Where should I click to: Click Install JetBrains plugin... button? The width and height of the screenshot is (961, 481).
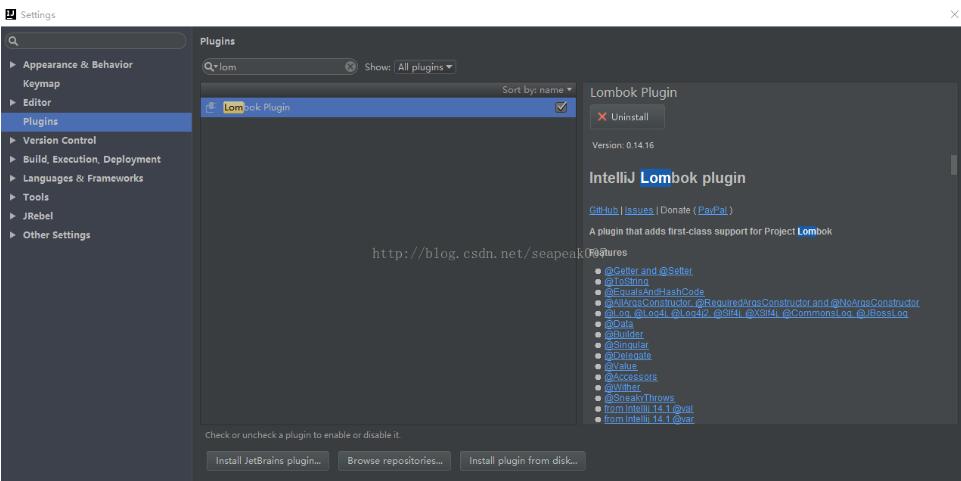point(268,461)
